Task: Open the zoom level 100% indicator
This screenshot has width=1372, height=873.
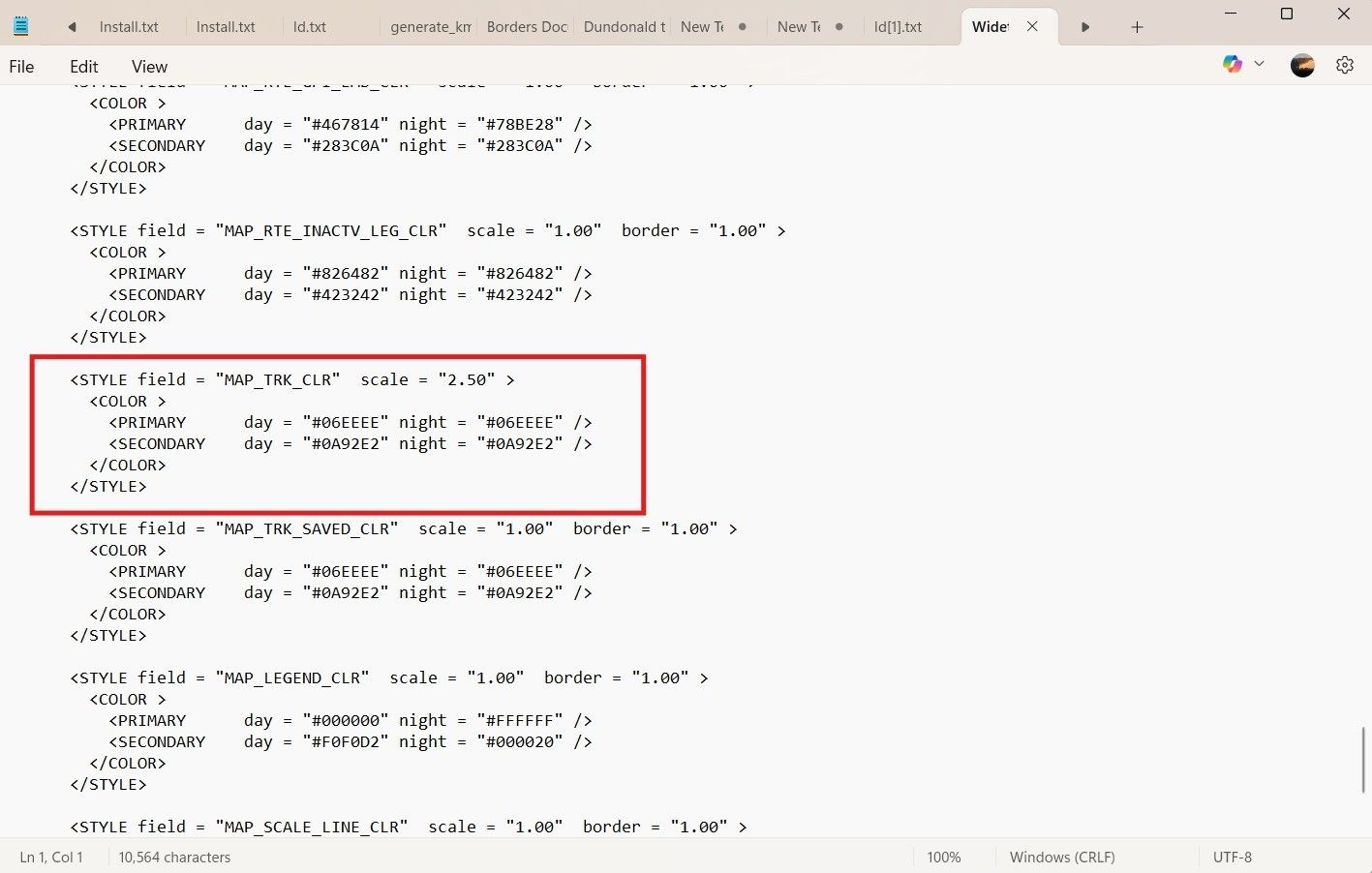Action: click(x=943, y=858)
